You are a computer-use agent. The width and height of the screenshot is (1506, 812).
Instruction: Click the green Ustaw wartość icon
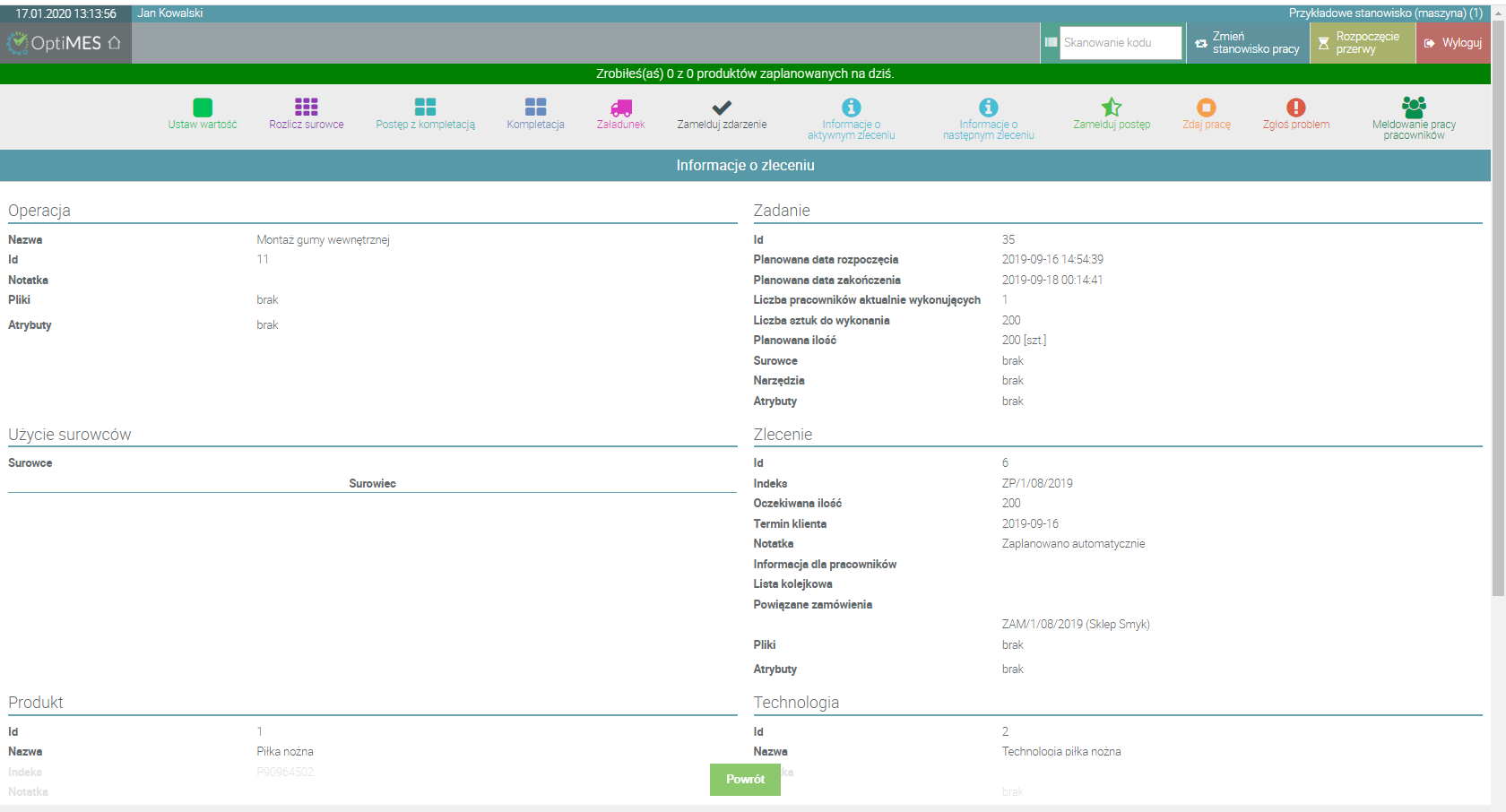(x=203, y=108)
